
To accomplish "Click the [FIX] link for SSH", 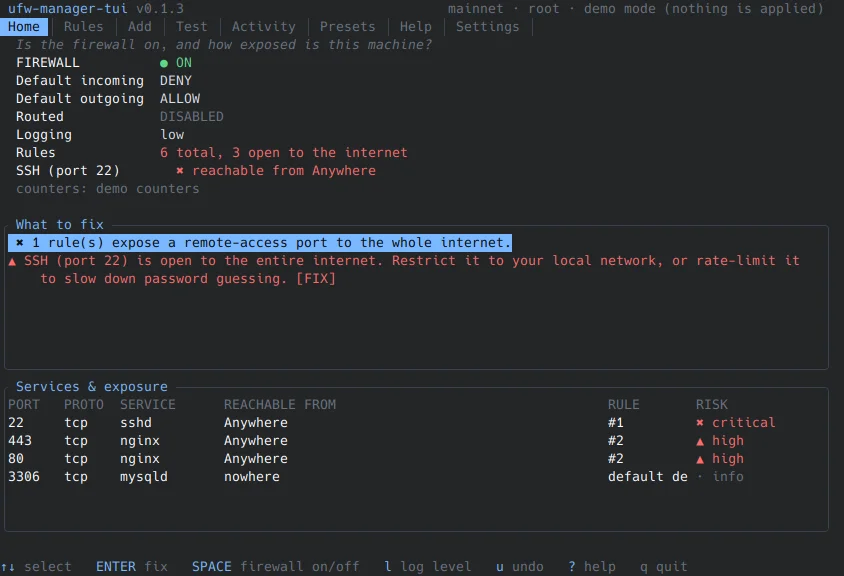I will pos(316,279).
